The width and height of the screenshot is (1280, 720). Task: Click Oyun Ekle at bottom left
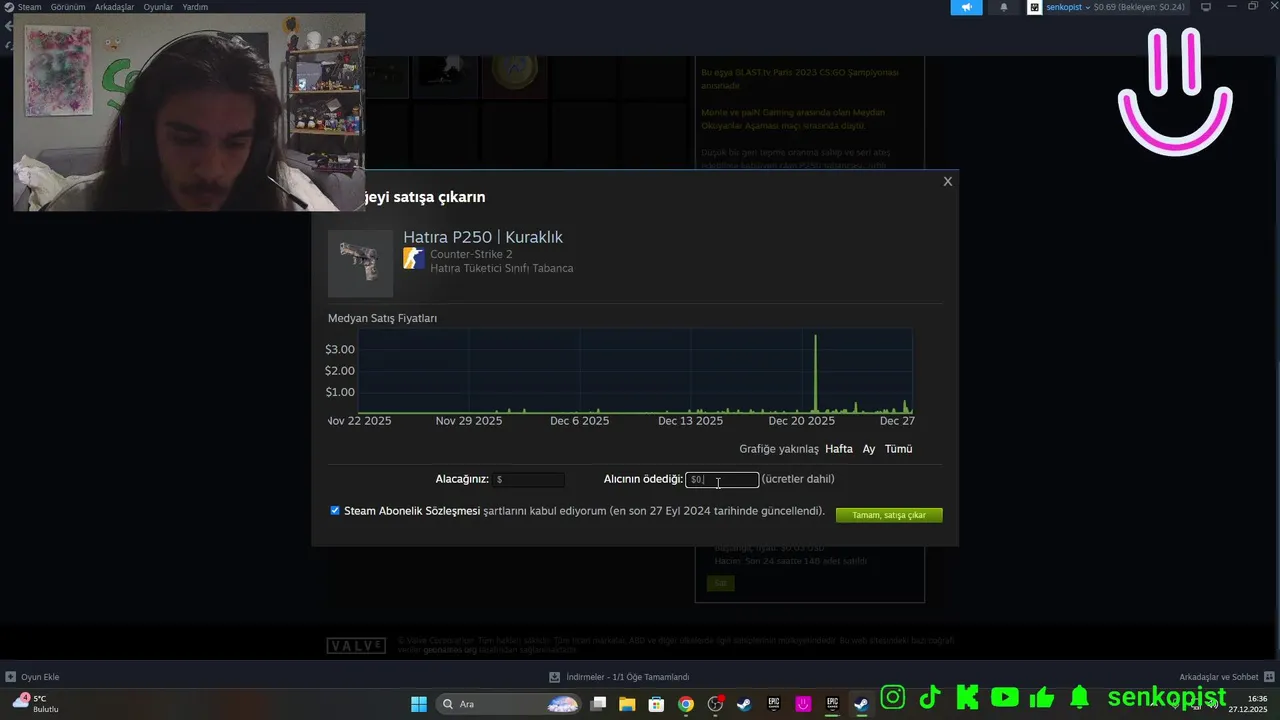(32, 677)
